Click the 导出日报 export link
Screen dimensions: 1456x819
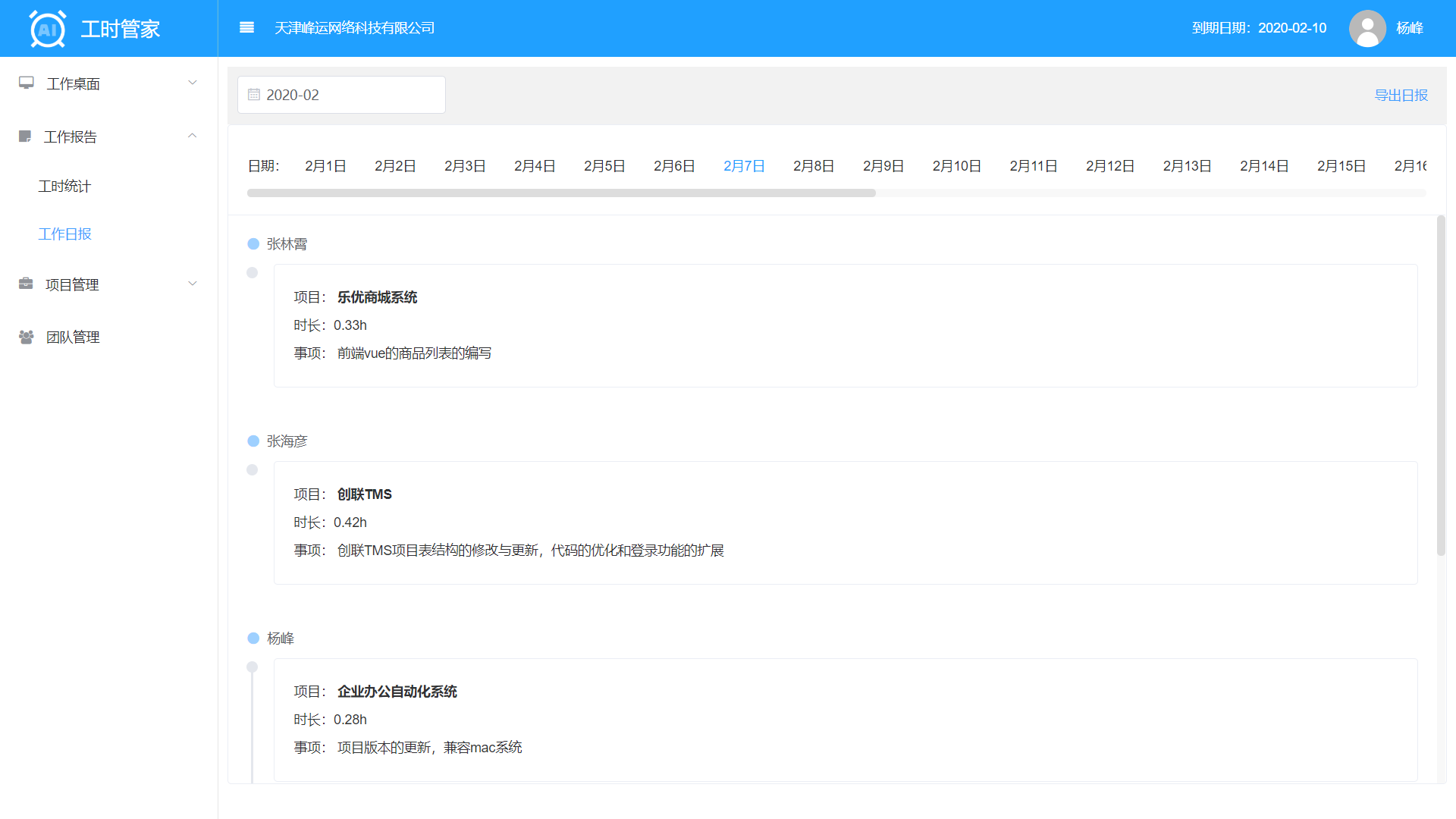[1401, 96]
